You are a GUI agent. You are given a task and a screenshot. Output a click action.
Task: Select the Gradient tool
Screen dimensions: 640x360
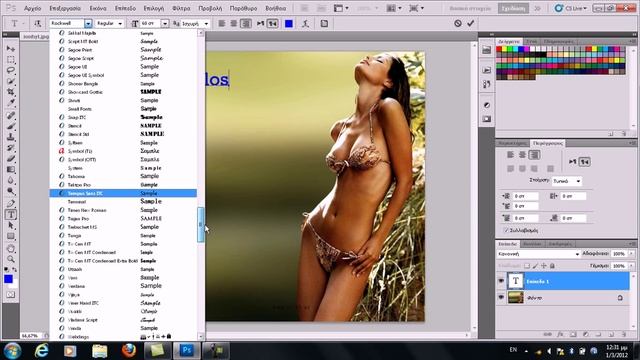click(11, 169)
